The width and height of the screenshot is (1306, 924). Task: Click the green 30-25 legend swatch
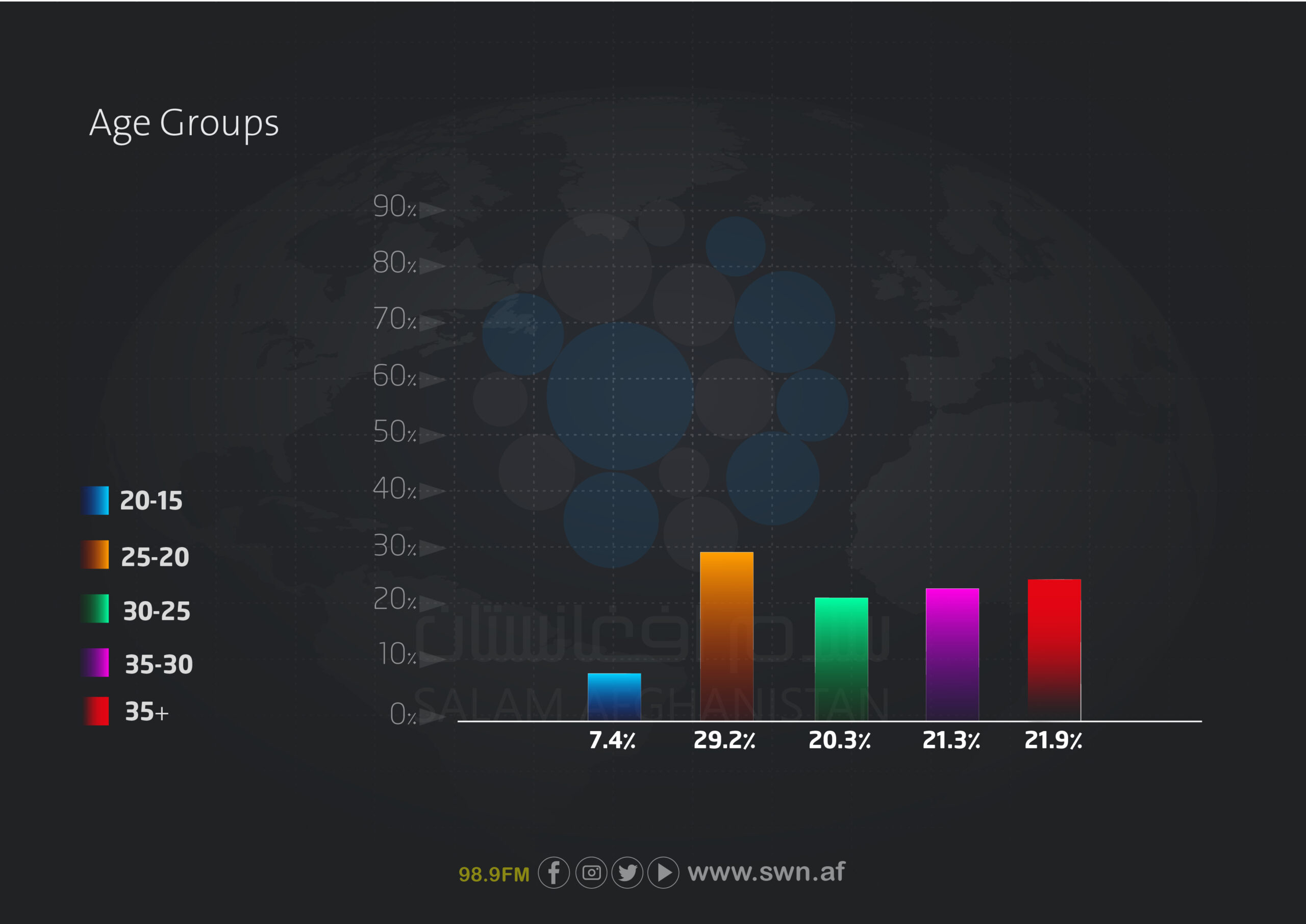tap(95, 609)
